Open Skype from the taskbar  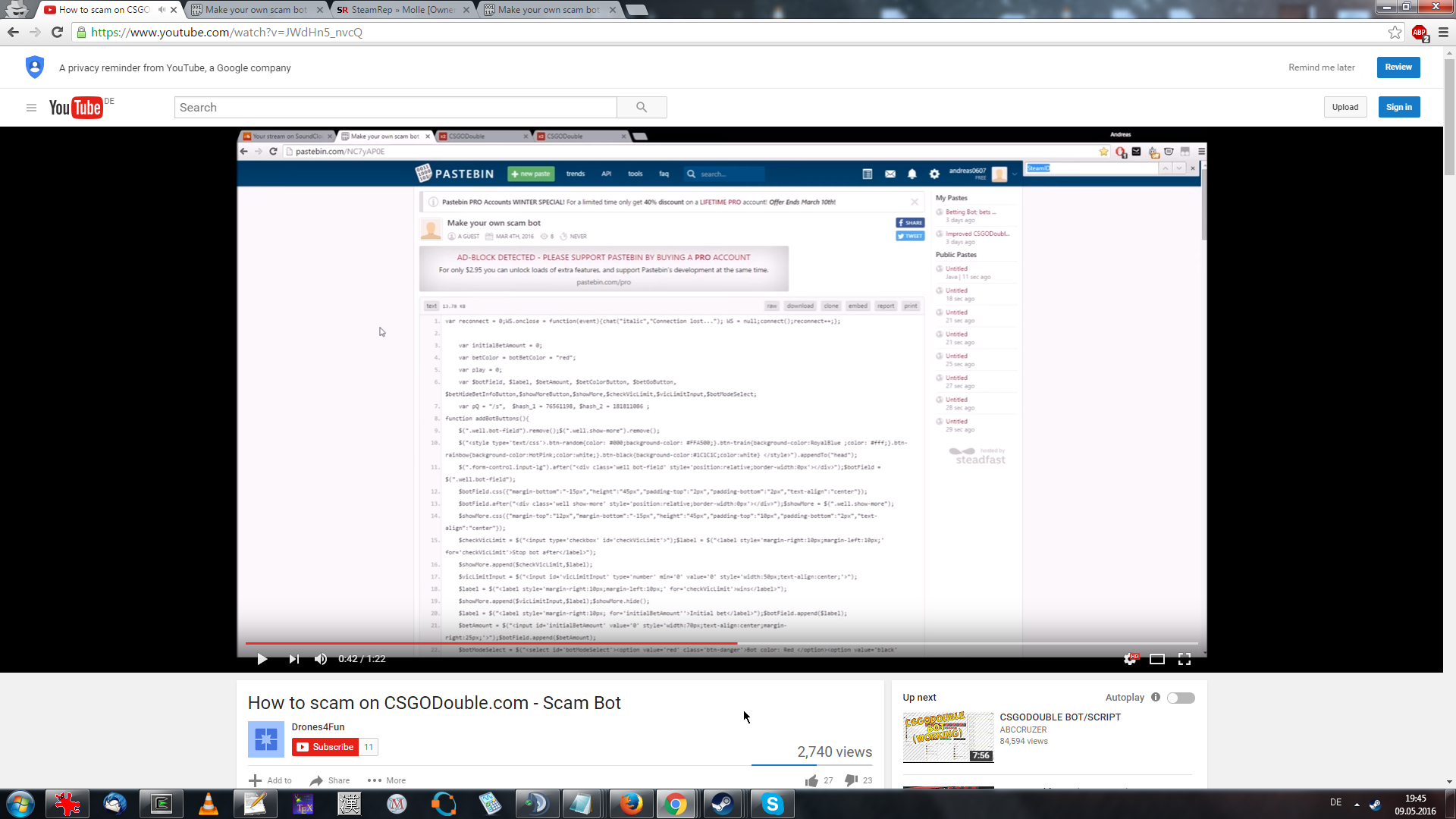772,804
